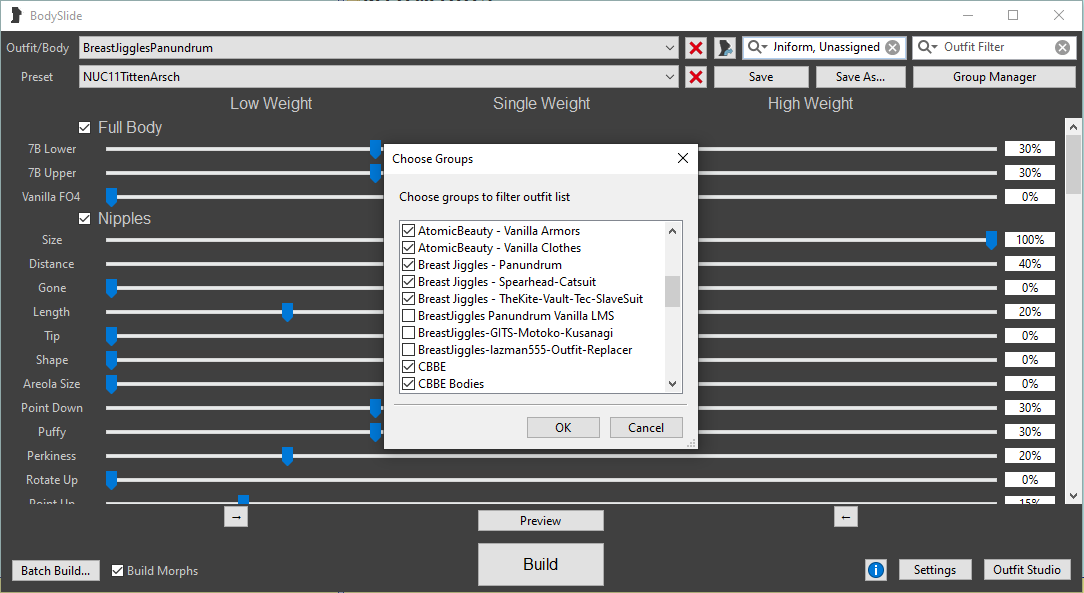Expand the Outfit/Body dropdown list
The image size is (1084, 593).
(x=669, y=48)
